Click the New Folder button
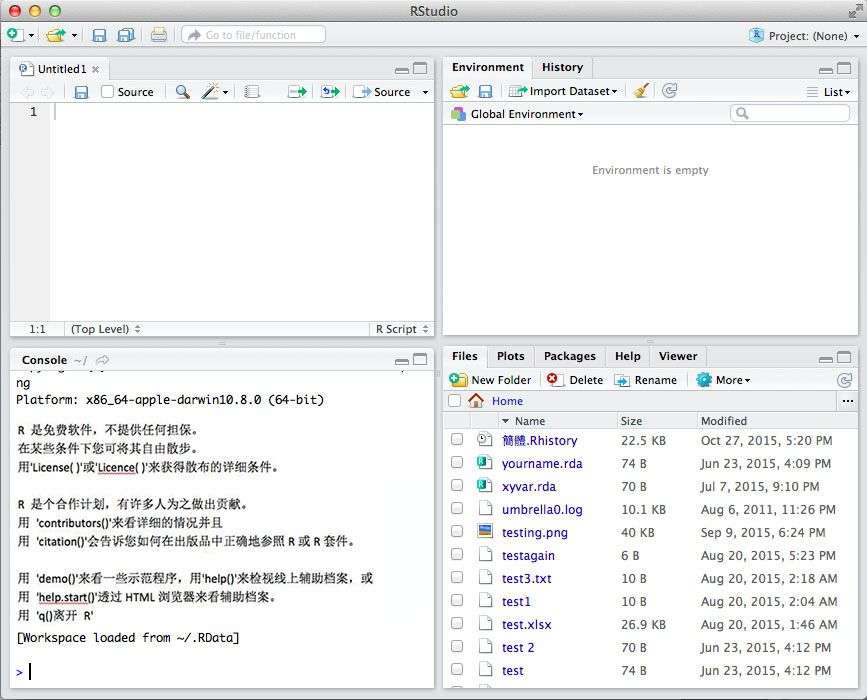The image size is (867, 700). coord(490,380)
